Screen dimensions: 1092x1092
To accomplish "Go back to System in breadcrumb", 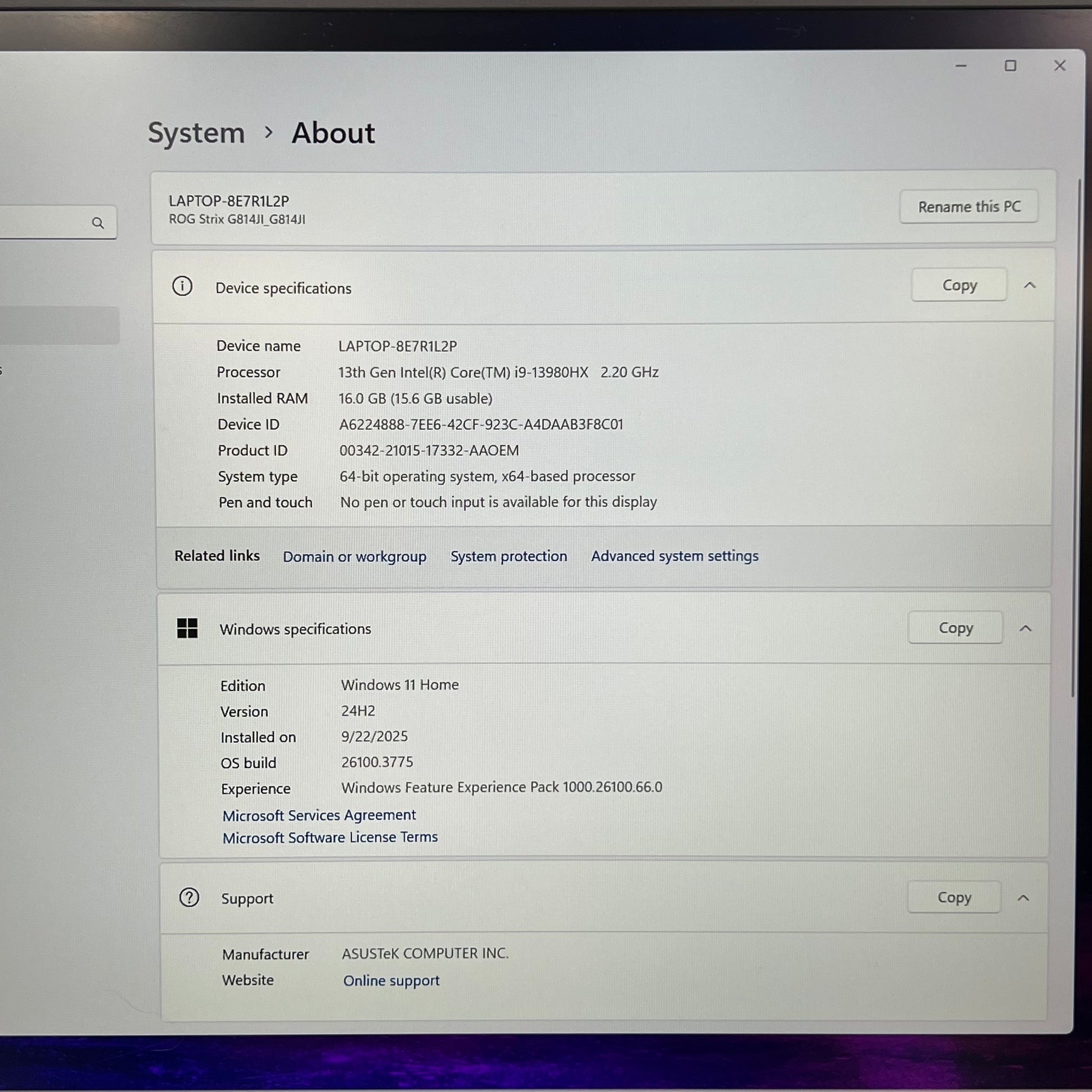I will point(196,134).
